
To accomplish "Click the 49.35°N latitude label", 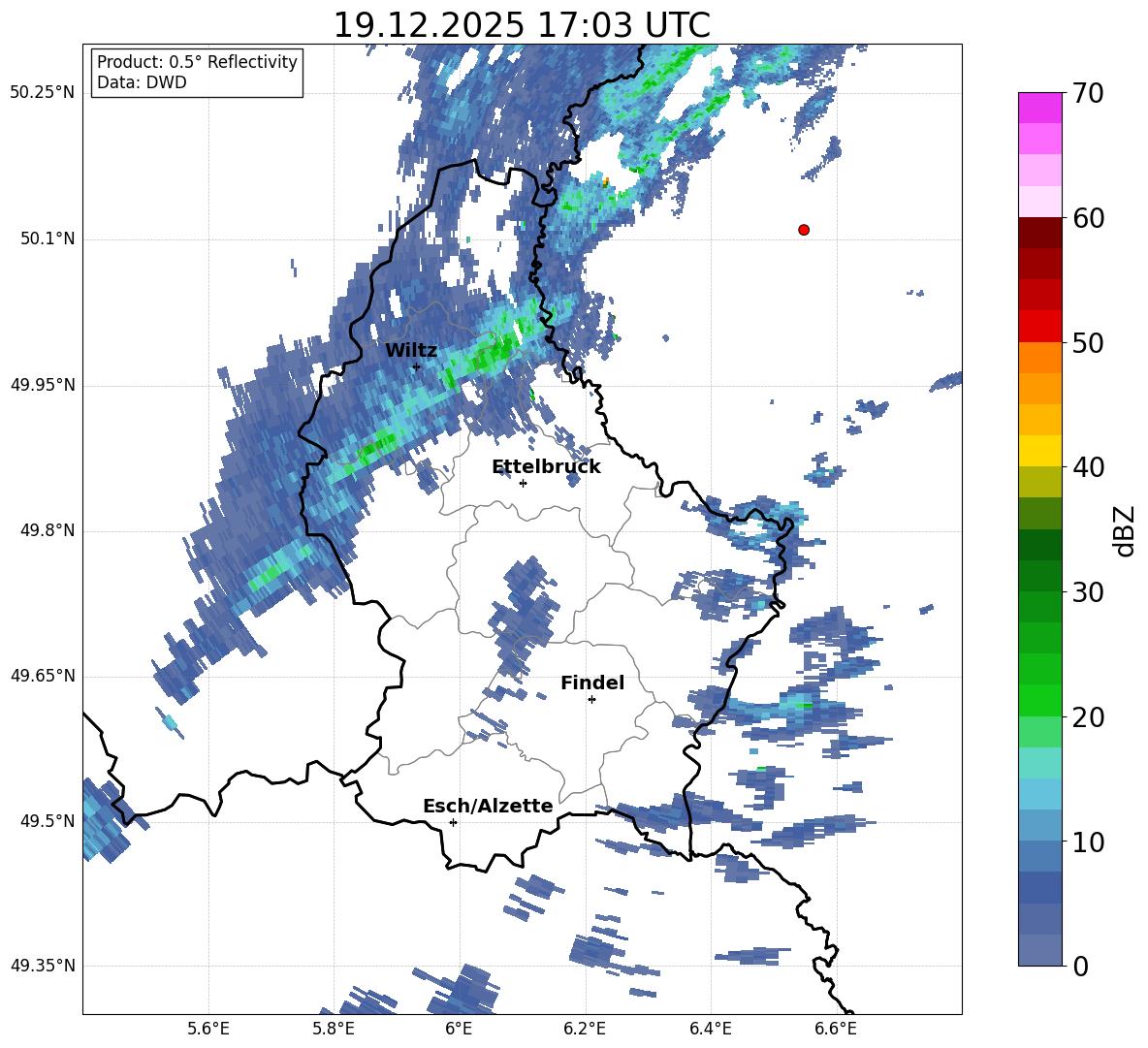I will pos(43,966).
